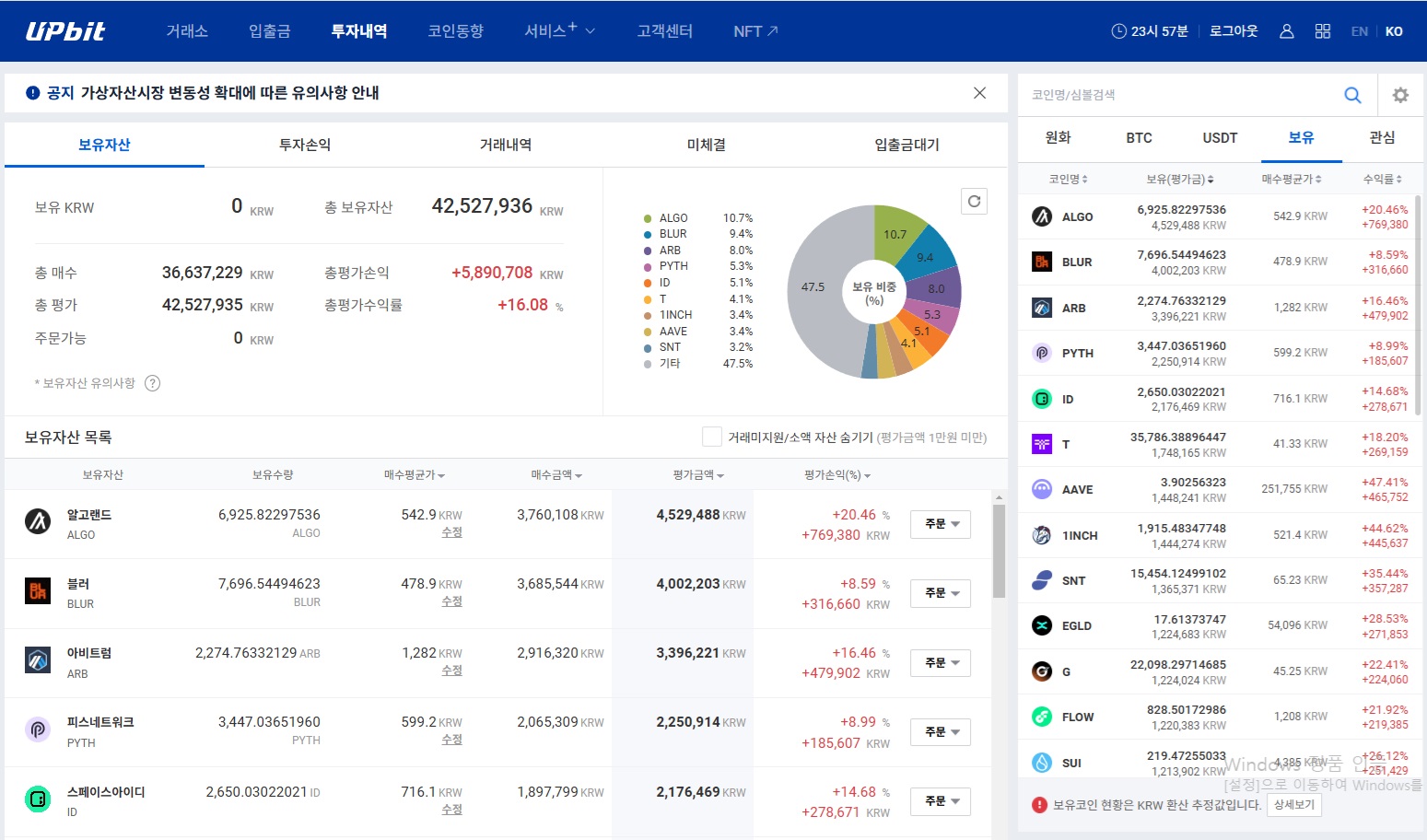Viewport: 1427px width, 840px height.
Task: Focus the 코인명/심볼검색 input
Action: (1179, 95)
